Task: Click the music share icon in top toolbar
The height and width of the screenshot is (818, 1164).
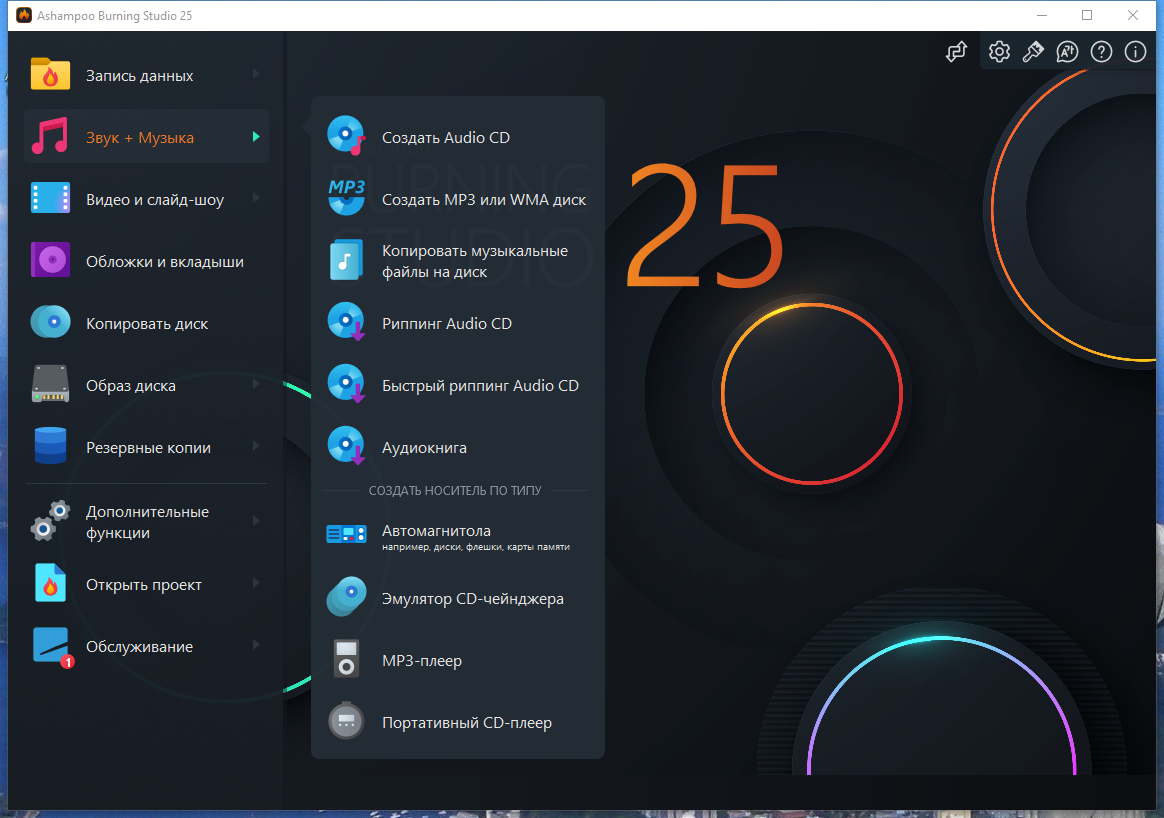Action: coord(956,51)
